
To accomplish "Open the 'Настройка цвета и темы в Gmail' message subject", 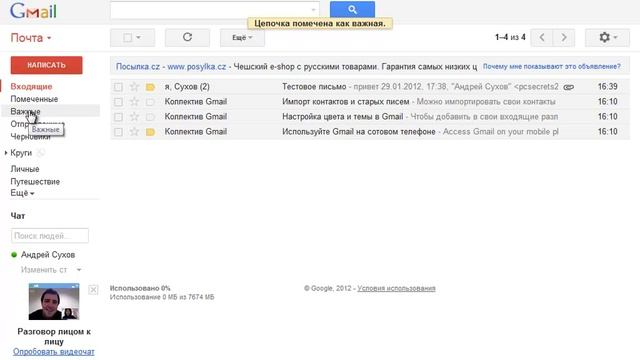I will pos(342,117).
